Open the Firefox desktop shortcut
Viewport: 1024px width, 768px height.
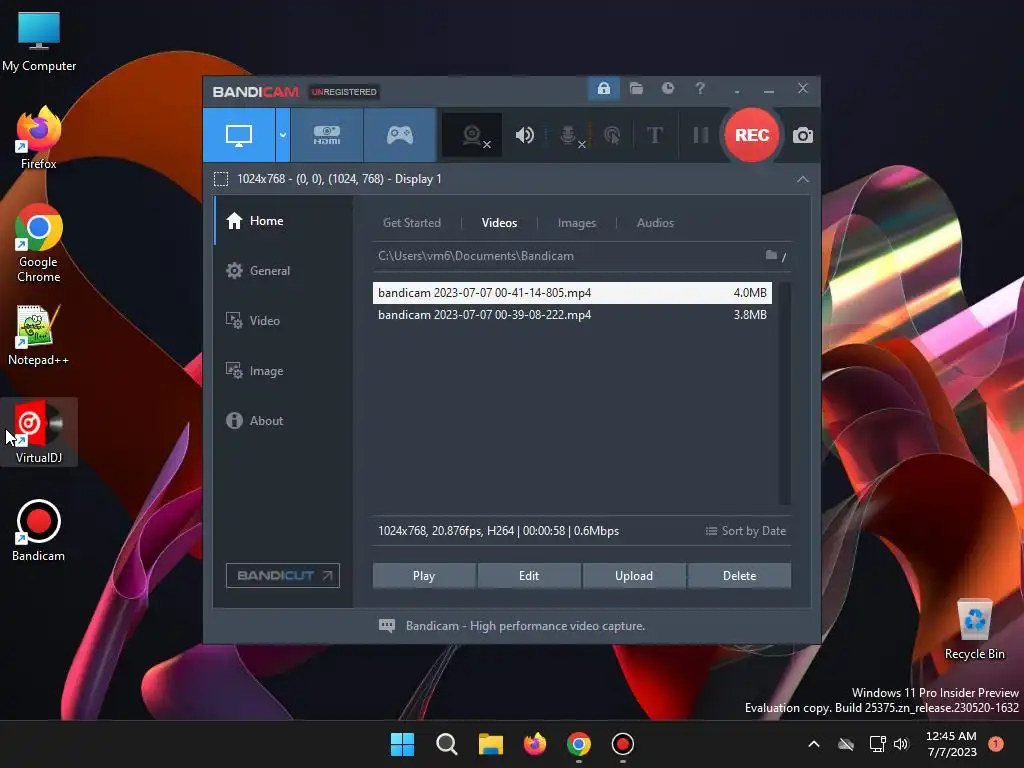(39, 138)
